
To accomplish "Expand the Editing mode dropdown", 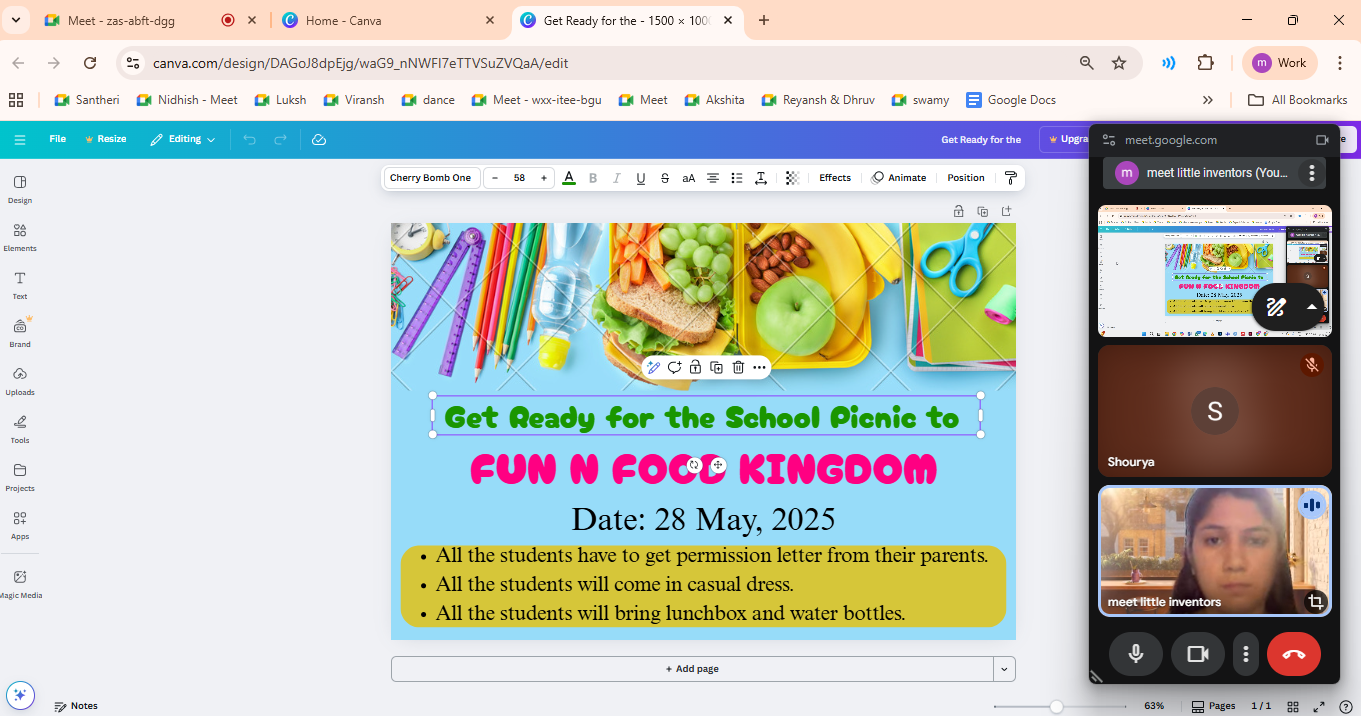I will pyautogui.click(x=183, y=139).
